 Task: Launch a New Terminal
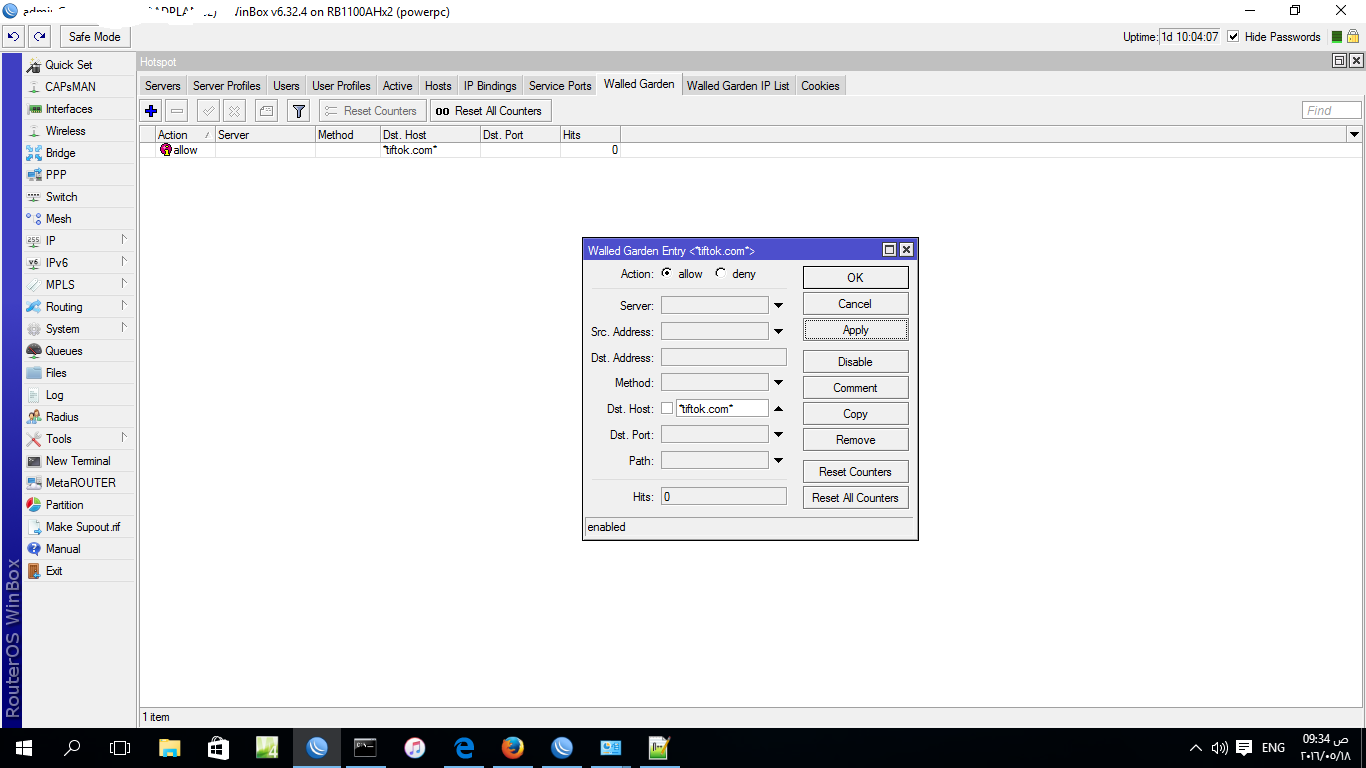pos(79,461)
